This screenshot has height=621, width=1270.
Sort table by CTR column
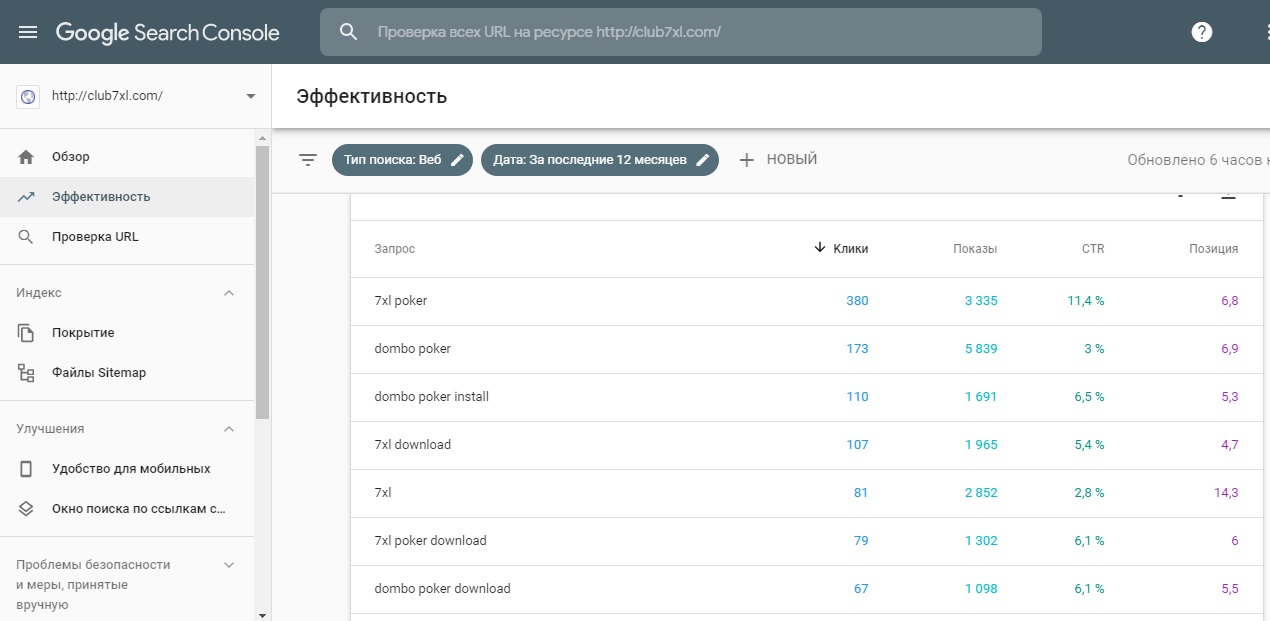1093,249
